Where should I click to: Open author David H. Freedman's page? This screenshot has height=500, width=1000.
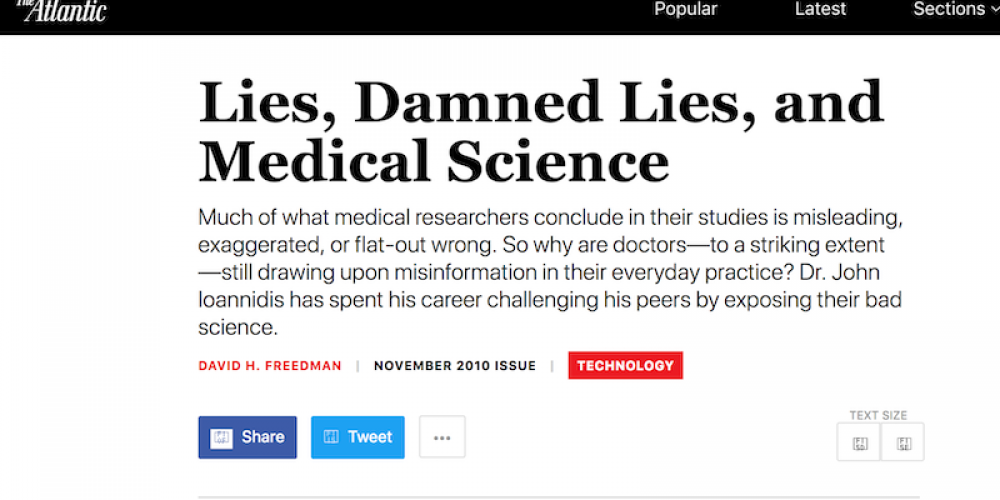270,366
